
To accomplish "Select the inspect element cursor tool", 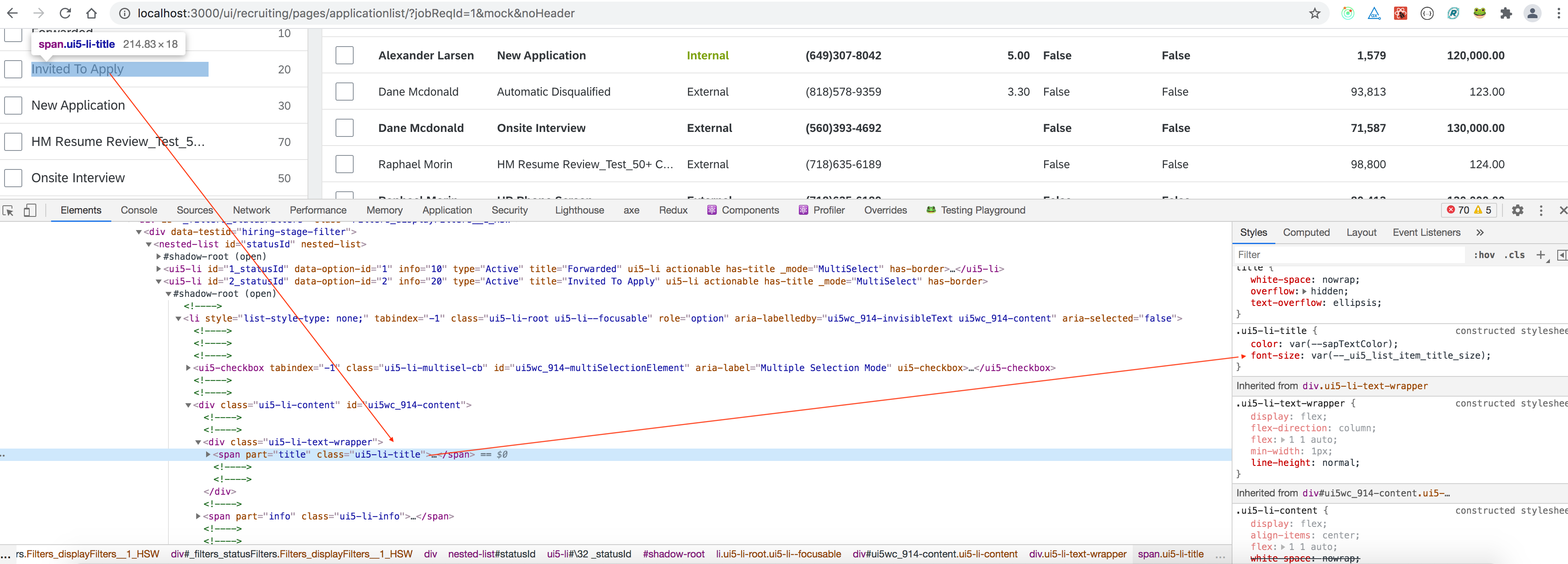I will click(x=9, y=210).
